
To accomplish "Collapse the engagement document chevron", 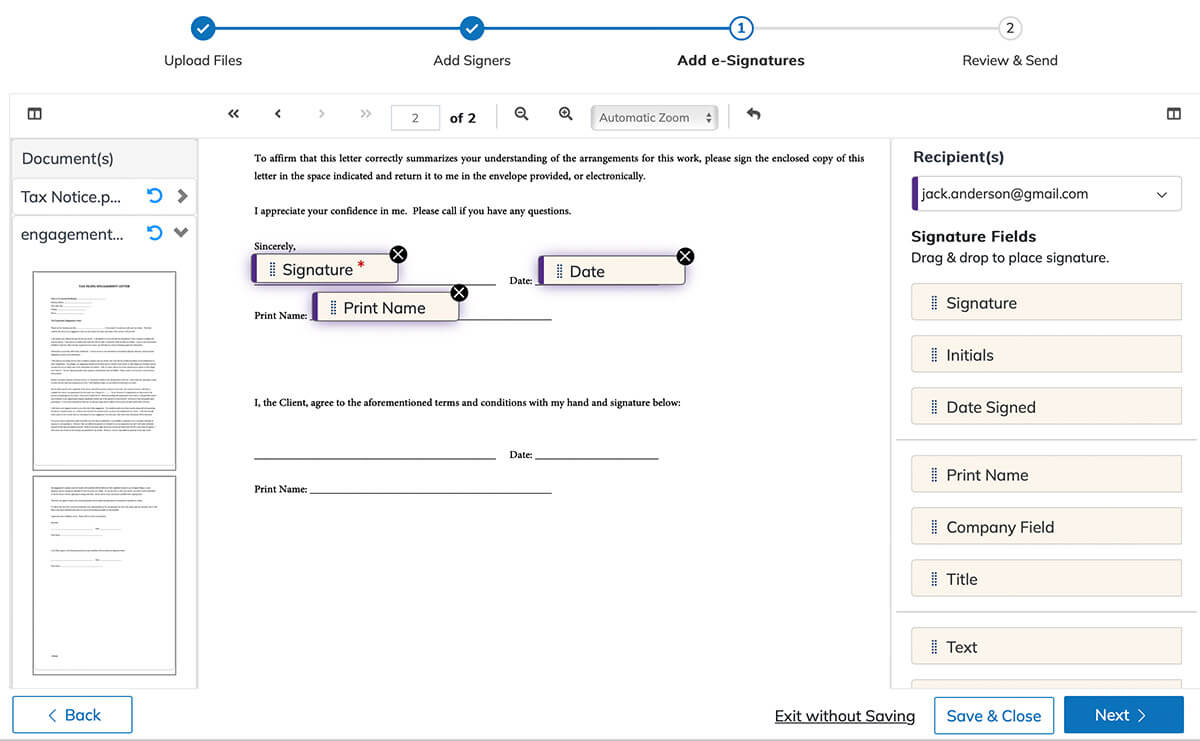I will tap(181, 233).
